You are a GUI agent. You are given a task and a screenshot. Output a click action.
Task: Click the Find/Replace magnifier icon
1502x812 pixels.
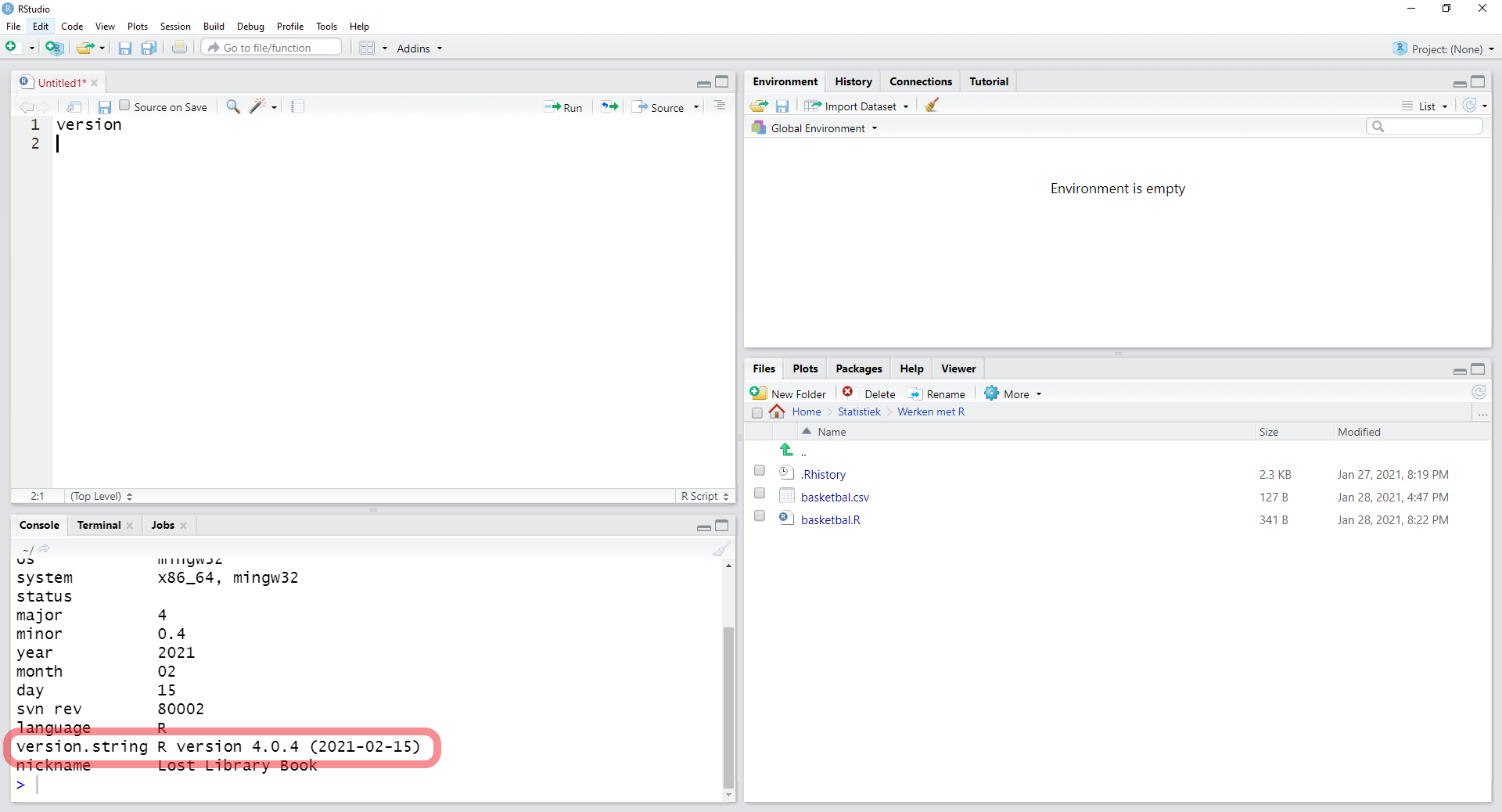tap(233, 106)
